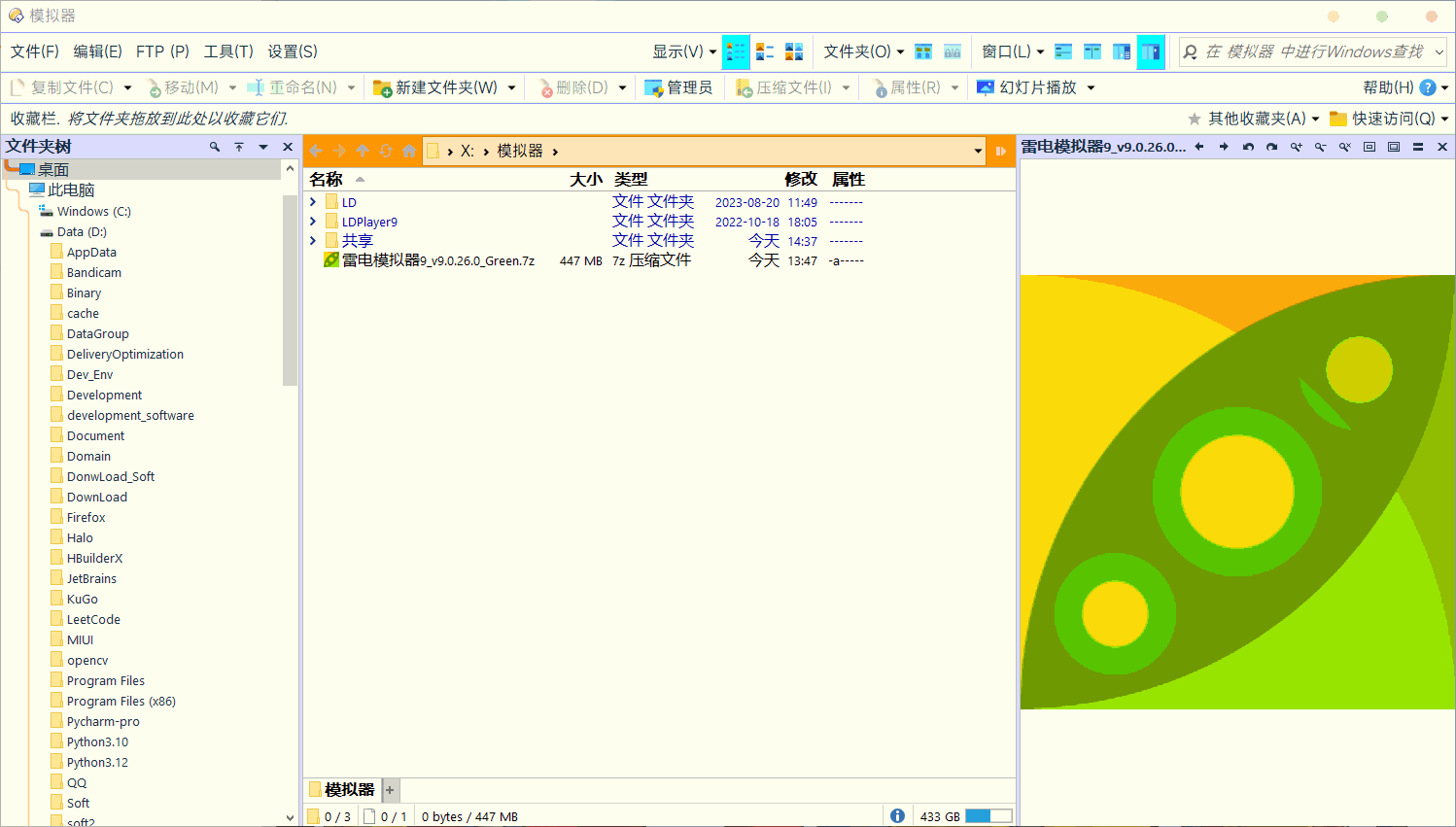Open the path bar history dropdown arrow
1456x827 pixels.
978,151
